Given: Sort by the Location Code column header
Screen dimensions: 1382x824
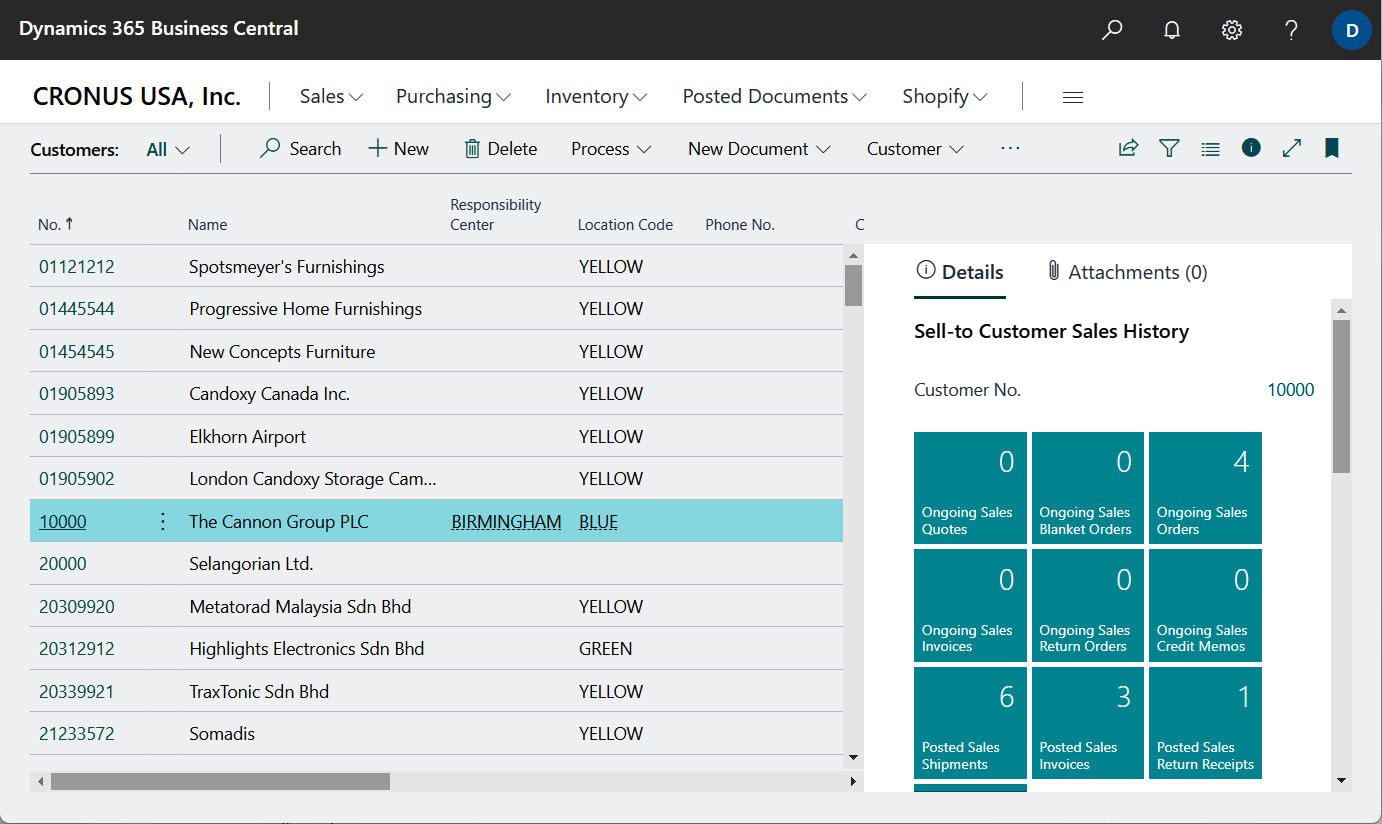Looking at the screenshot, I should [x=625, y=225].
